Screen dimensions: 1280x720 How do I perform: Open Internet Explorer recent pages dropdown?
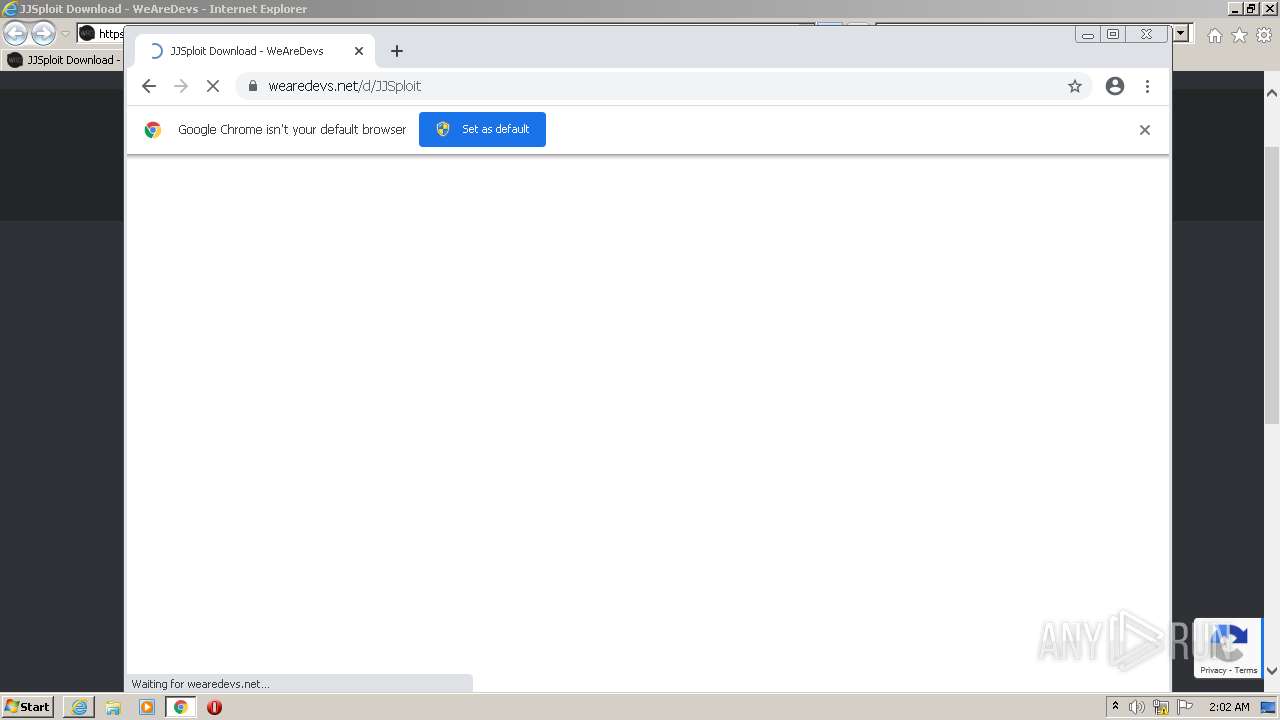(x=65, y=34)
